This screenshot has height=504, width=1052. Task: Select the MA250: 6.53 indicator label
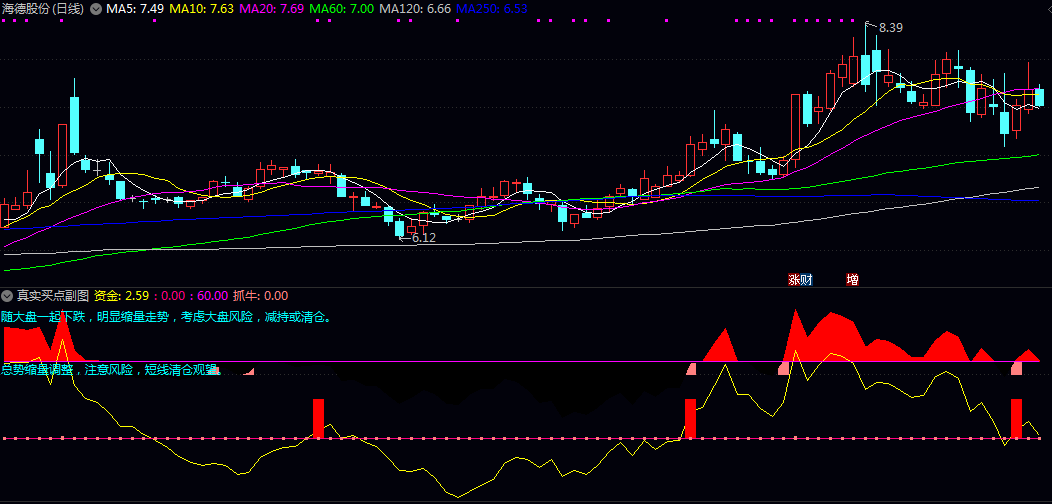coord(491,9)
